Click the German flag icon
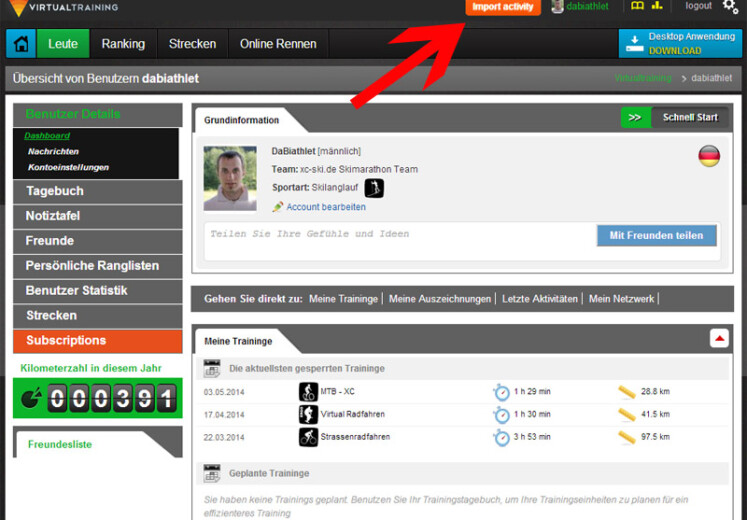This screenshot has height=520, width=747. coord(709,156)
